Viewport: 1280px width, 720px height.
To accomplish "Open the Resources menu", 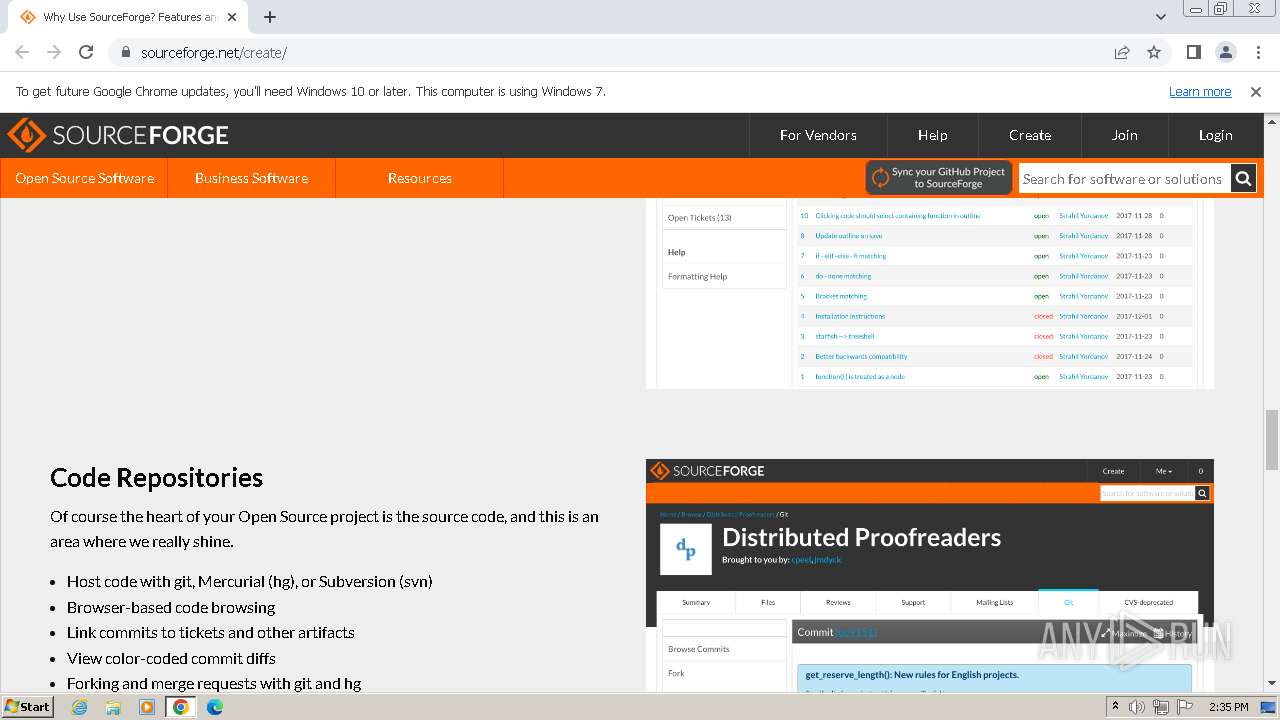I will 419,178.
